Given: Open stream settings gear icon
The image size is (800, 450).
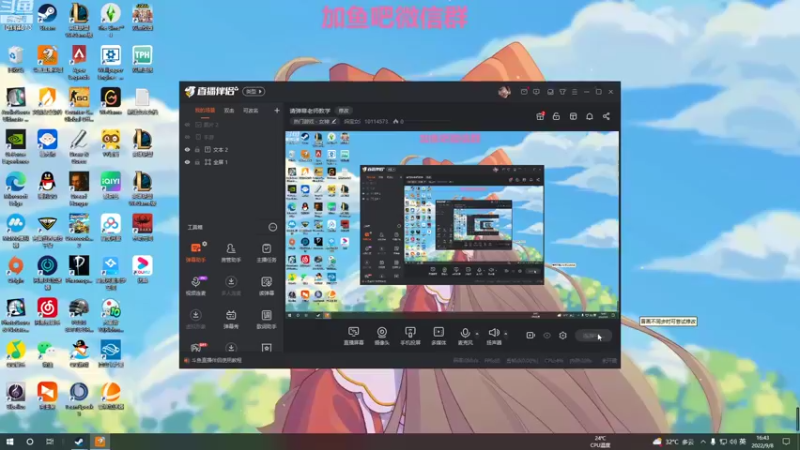Looking at the screenshot, I should [x=563, y=336].
